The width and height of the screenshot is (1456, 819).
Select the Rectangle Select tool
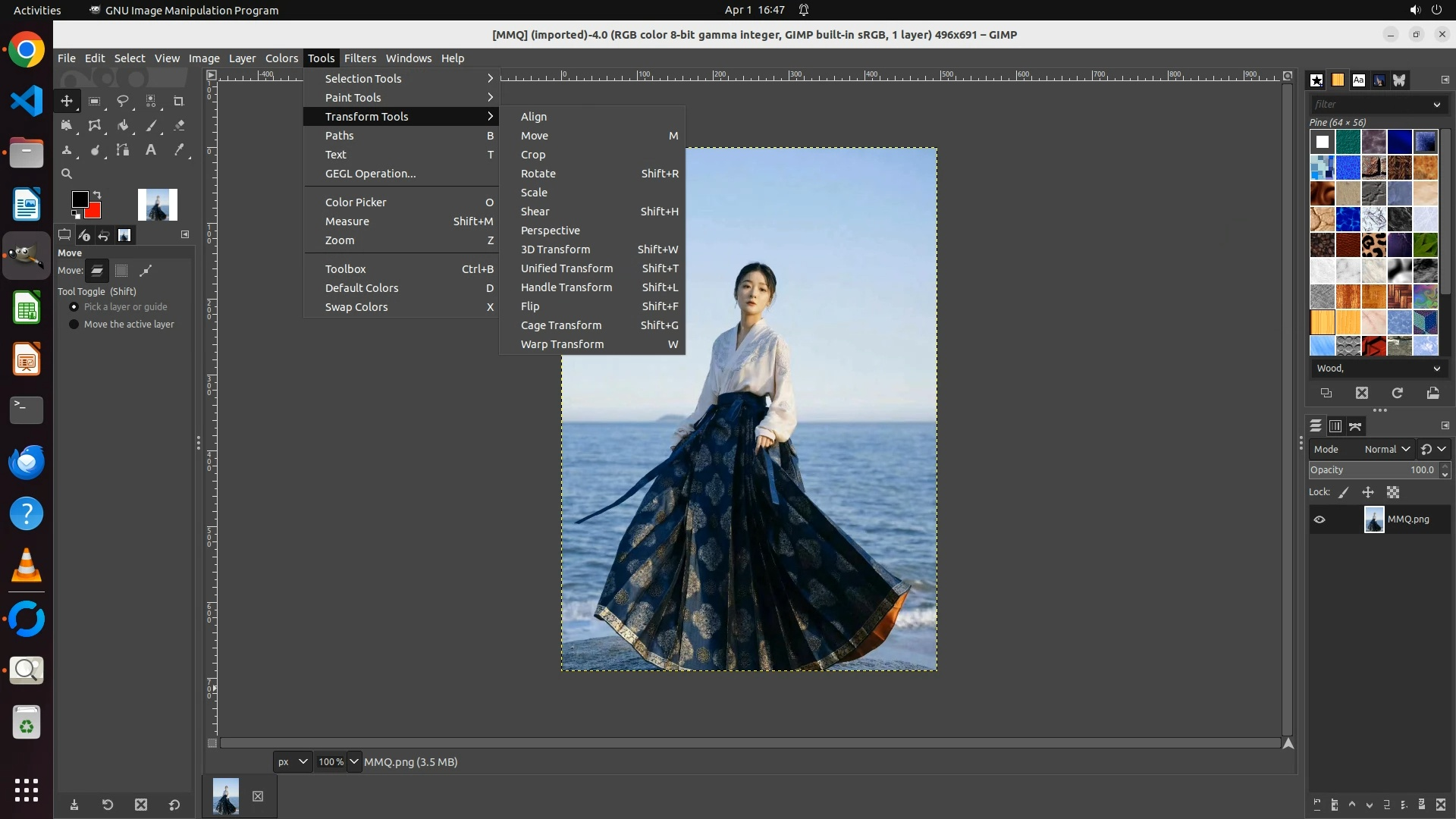(95, 101)
